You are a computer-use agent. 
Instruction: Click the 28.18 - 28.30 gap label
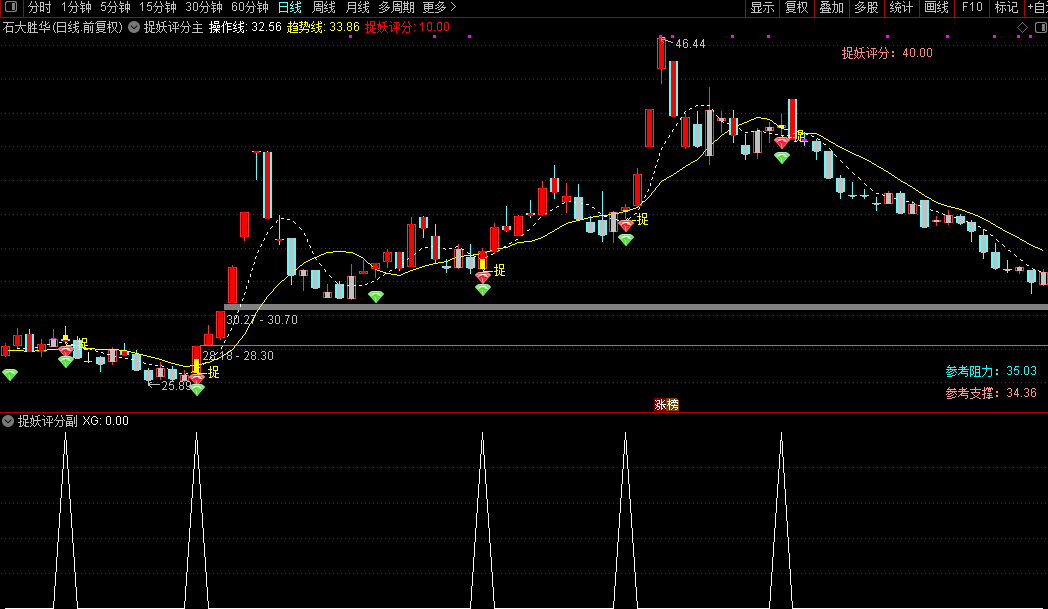pyautogui.click(x=238, y=356)
